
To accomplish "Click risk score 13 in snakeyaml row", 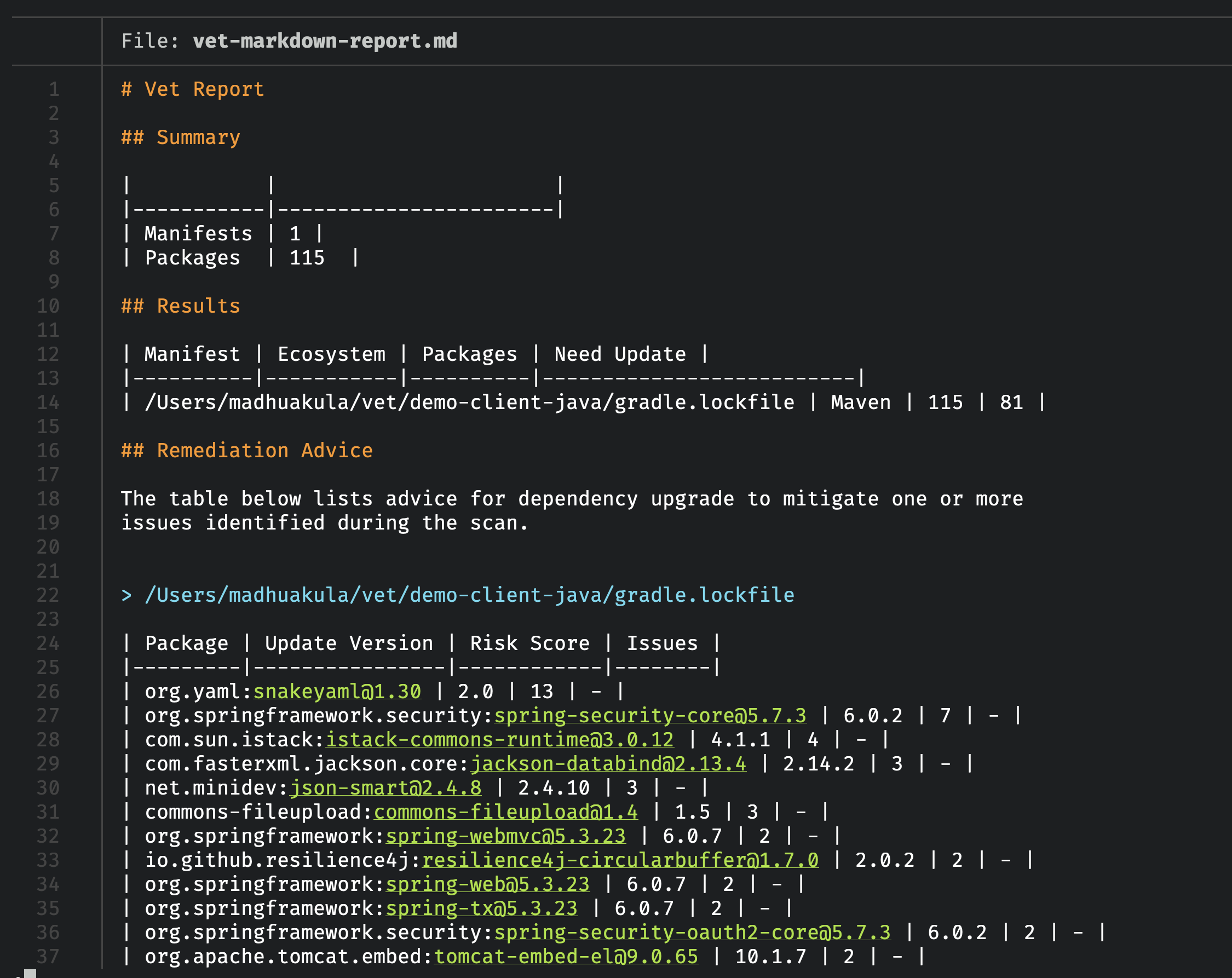I will pos(542,692).
